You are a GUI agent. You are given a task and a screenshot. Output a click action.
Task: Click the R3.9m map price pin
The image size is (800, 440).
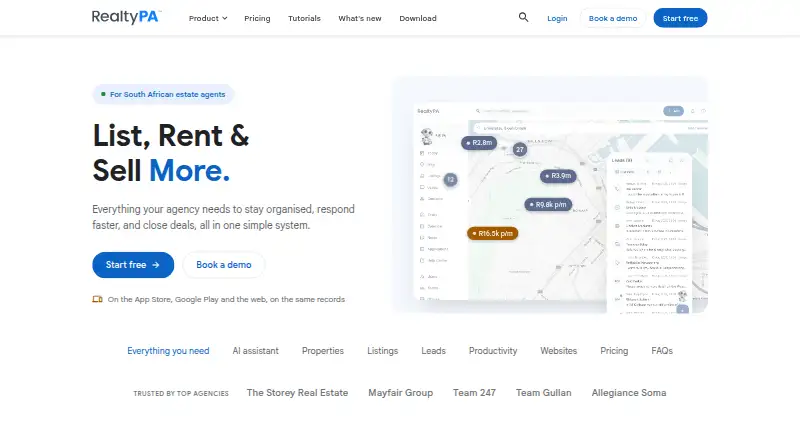point(558,176)
